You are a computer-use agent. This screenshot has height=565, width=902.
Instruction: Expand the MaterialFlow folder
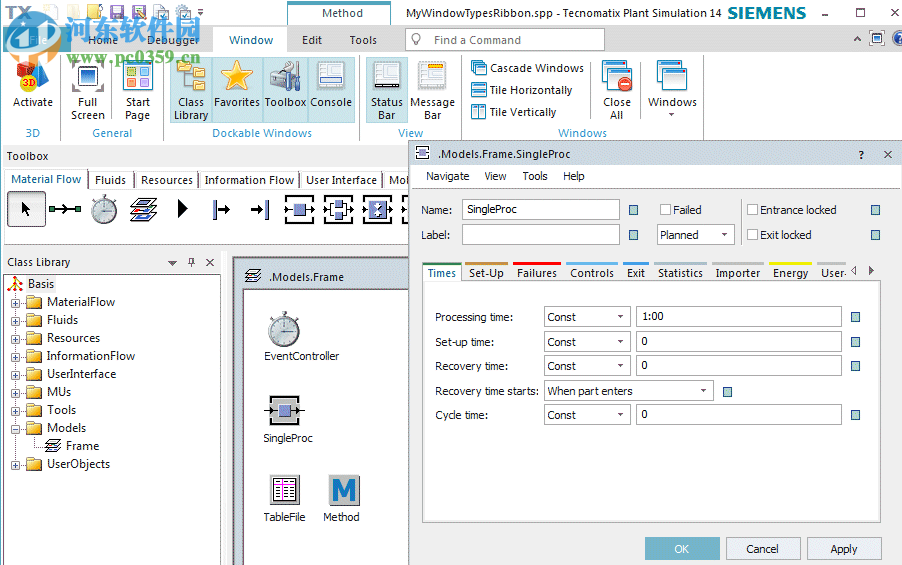pyautogui.click(x=16, y=303)
